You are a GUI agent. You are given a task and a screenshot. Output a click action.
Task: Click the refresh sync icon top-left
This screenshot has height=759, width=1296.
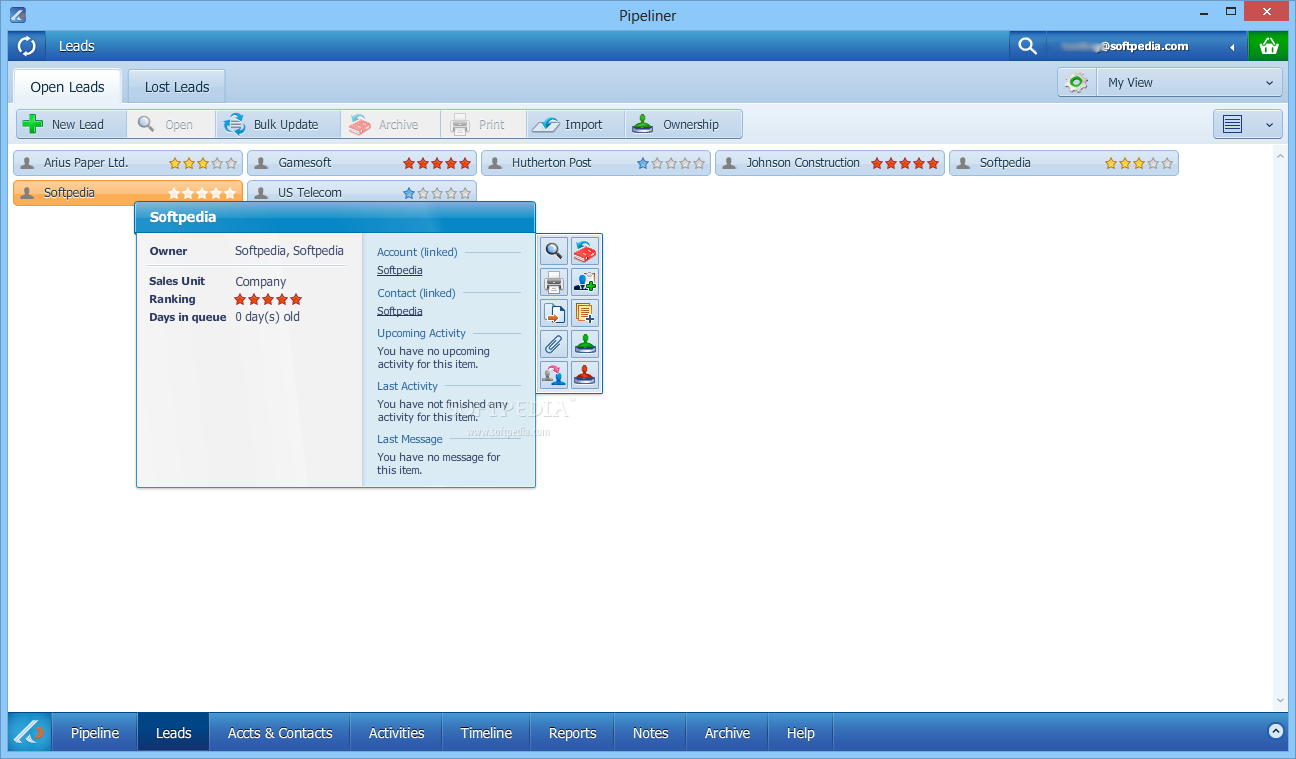(27, 46)
